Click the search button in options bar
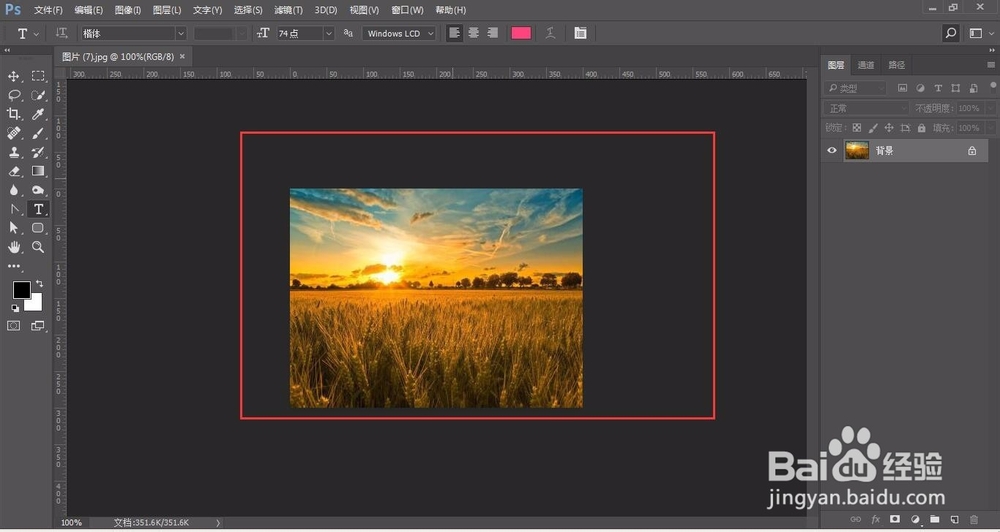 point(951,33)
